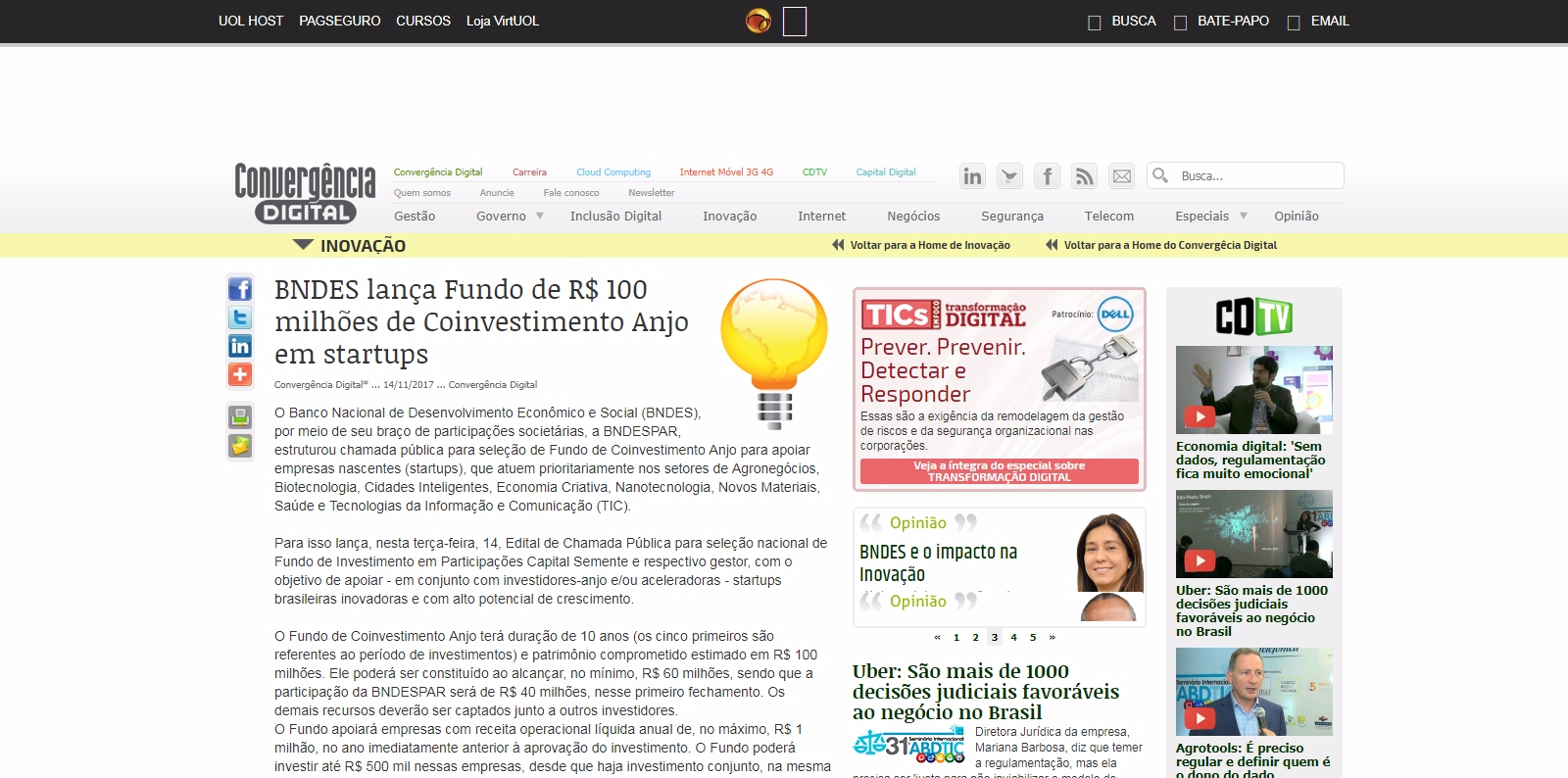The height and width of the screenshot is (778, 1568).
Task: Click the Dell sponsor logo
Action: pos(1115,315)
